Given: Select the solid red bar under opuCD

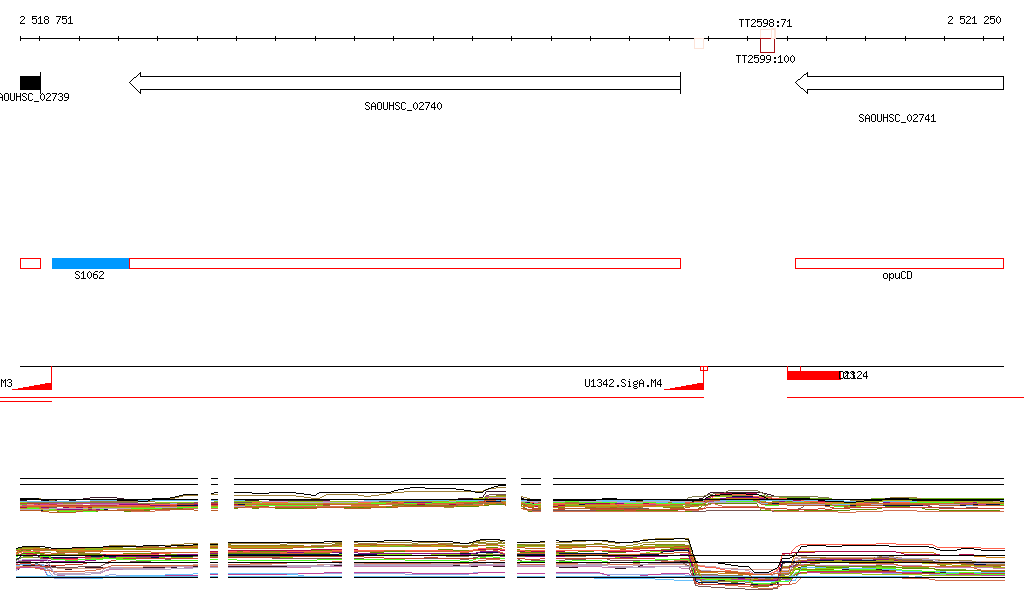Looking at the screenshot, I should point(814,375).
